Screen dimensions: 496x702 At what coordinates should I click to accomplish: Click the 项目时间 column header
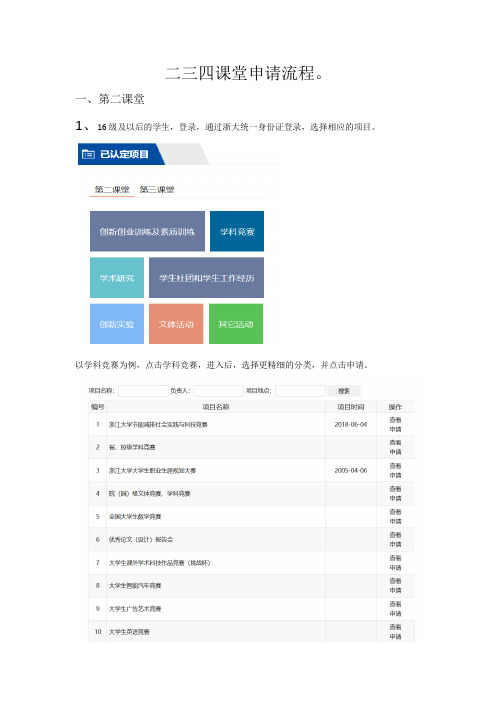pyautogui.click(x=351, y=407)
